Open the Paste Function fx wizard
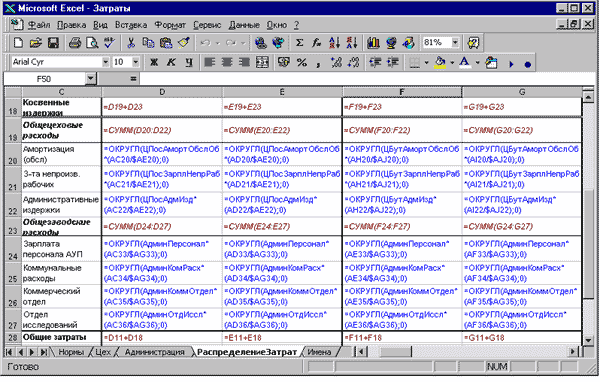The image size is (600, 382). click(x=317, y=42)
